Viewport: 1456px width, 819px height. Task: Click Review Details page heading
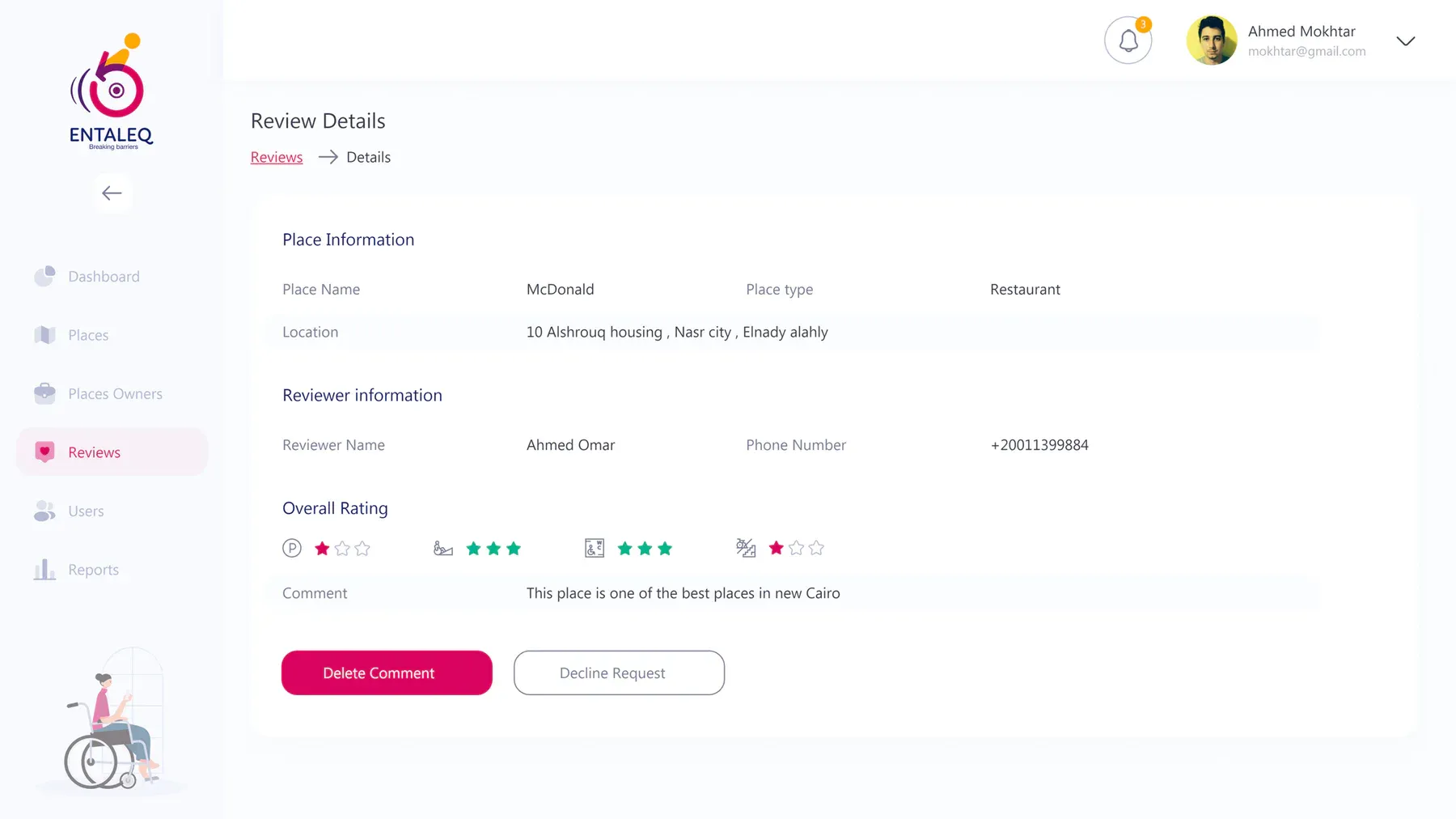click(318, 121)
